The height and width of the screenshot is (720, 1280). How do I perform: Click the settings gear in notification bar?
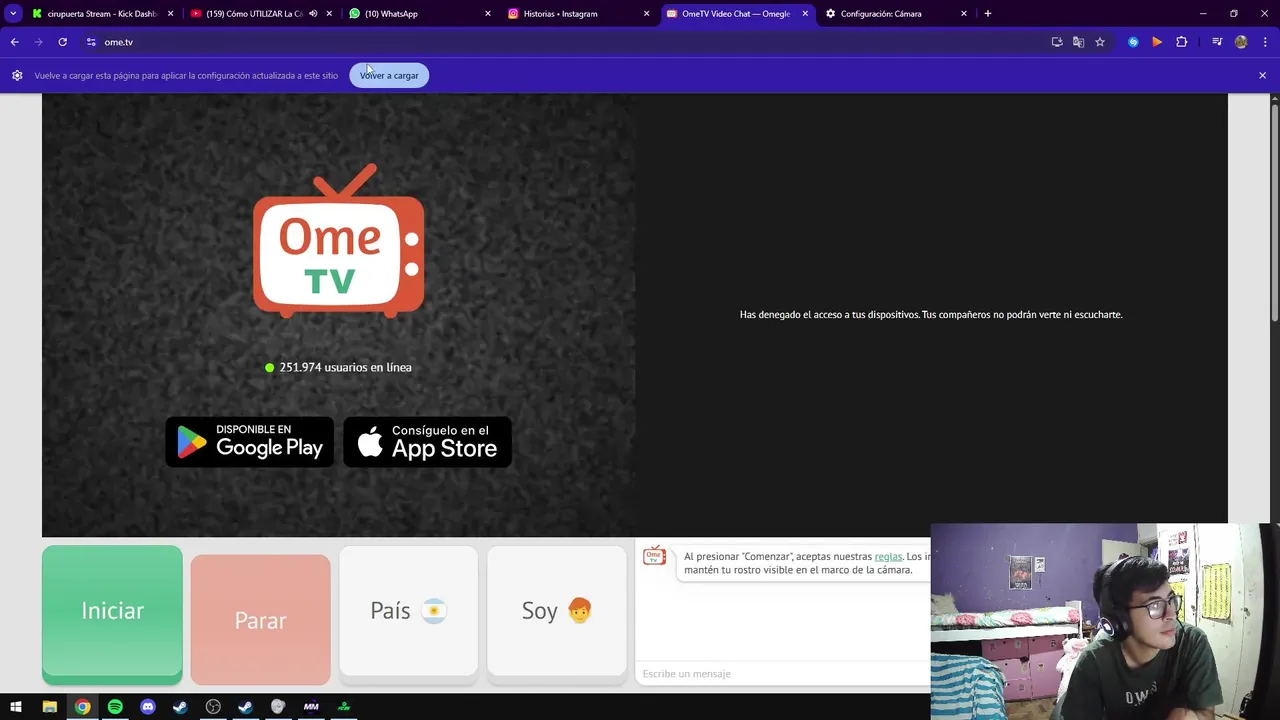(17, 76)
